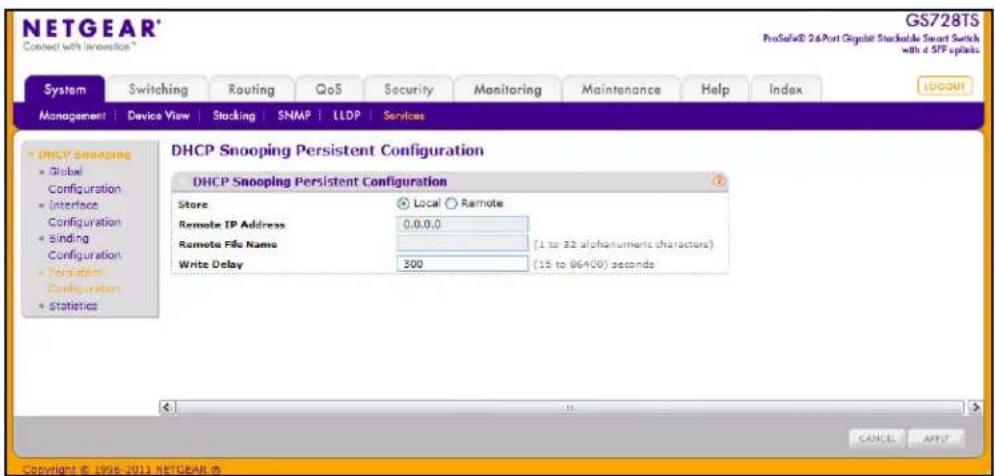Open the Management submenu

(x=70, y=116)
